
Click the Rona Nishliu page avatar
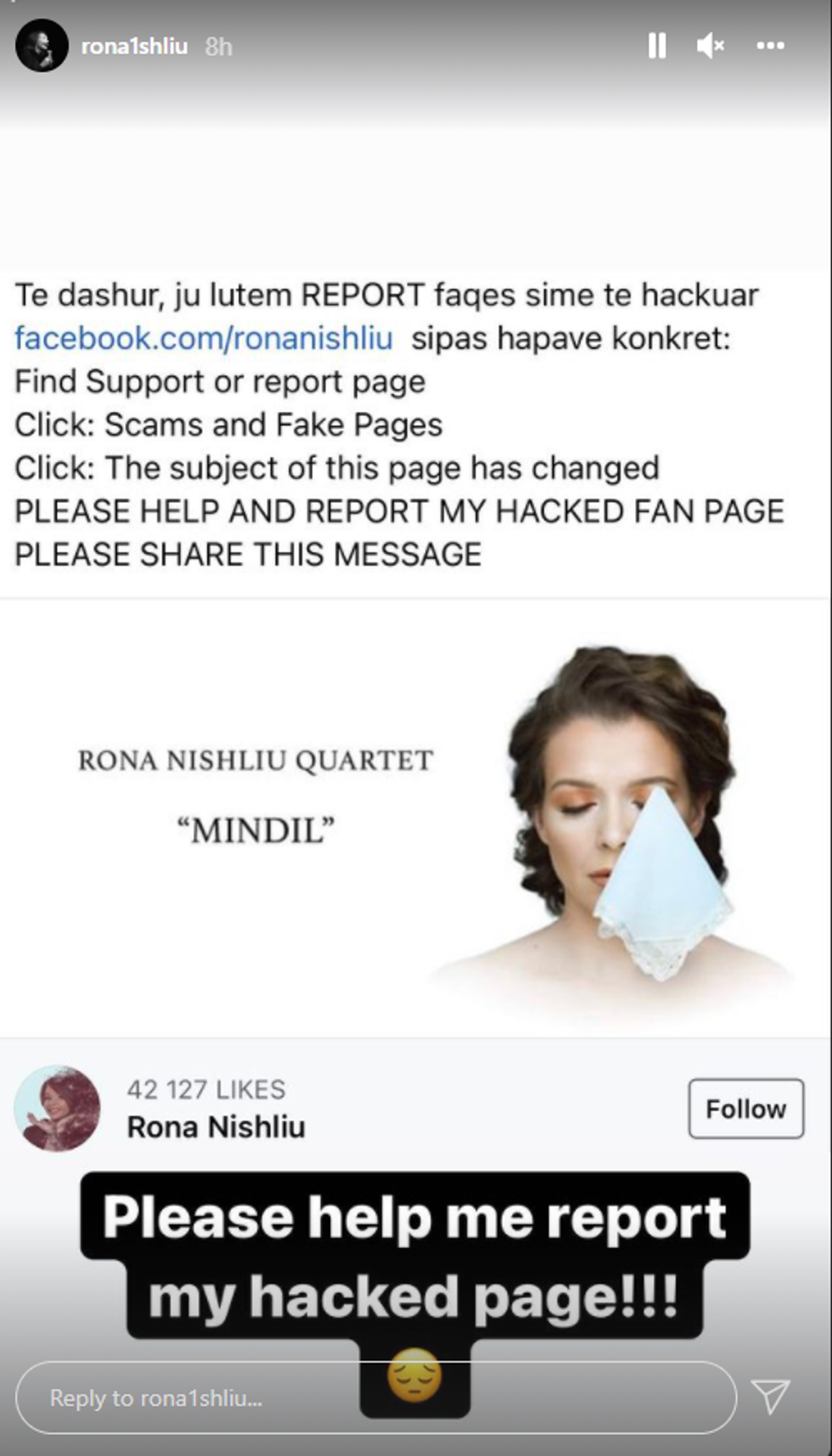pos(57,1109)
